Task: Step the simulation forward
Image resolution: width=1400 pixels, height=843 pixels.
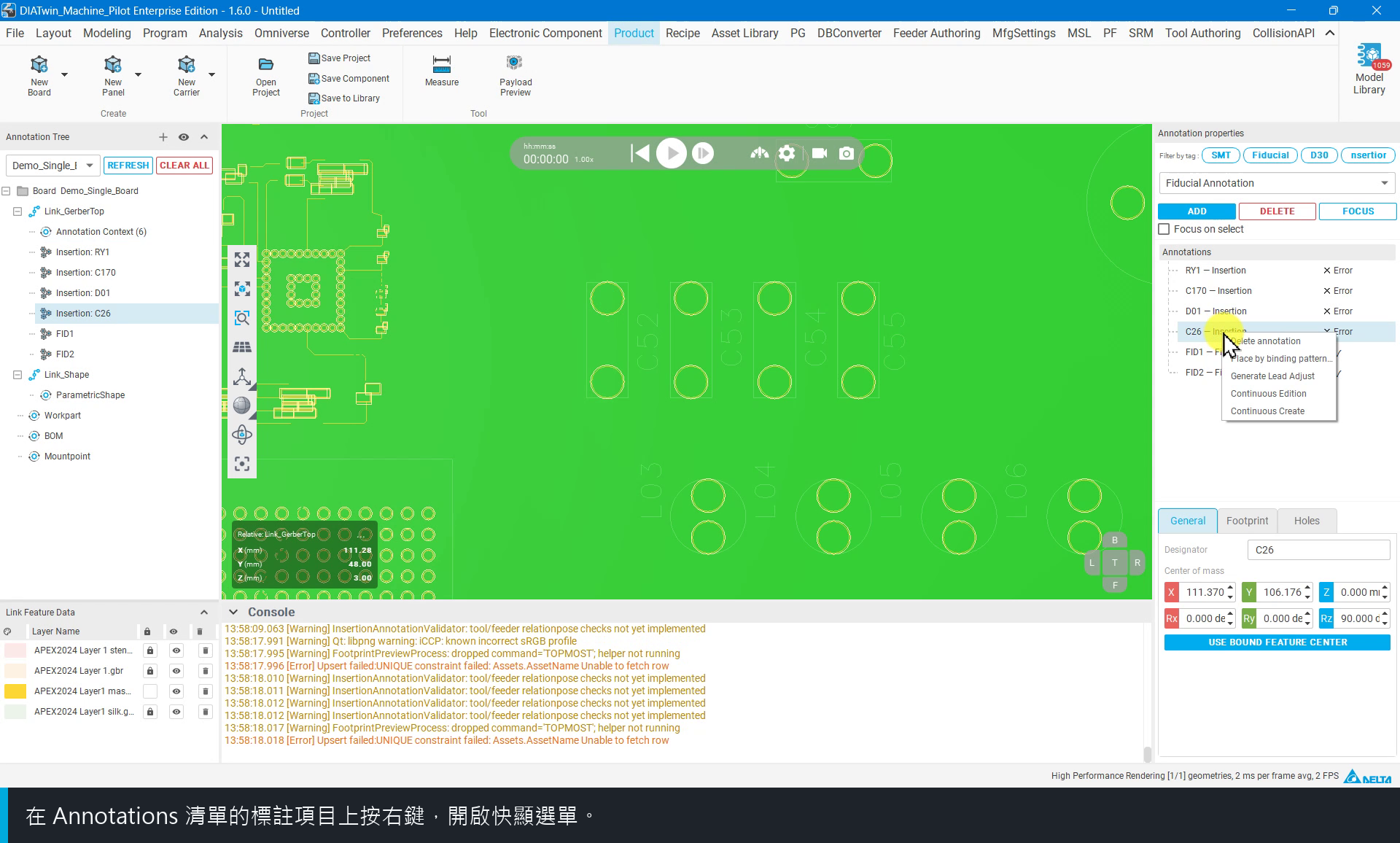Action: tap(703, 153)
